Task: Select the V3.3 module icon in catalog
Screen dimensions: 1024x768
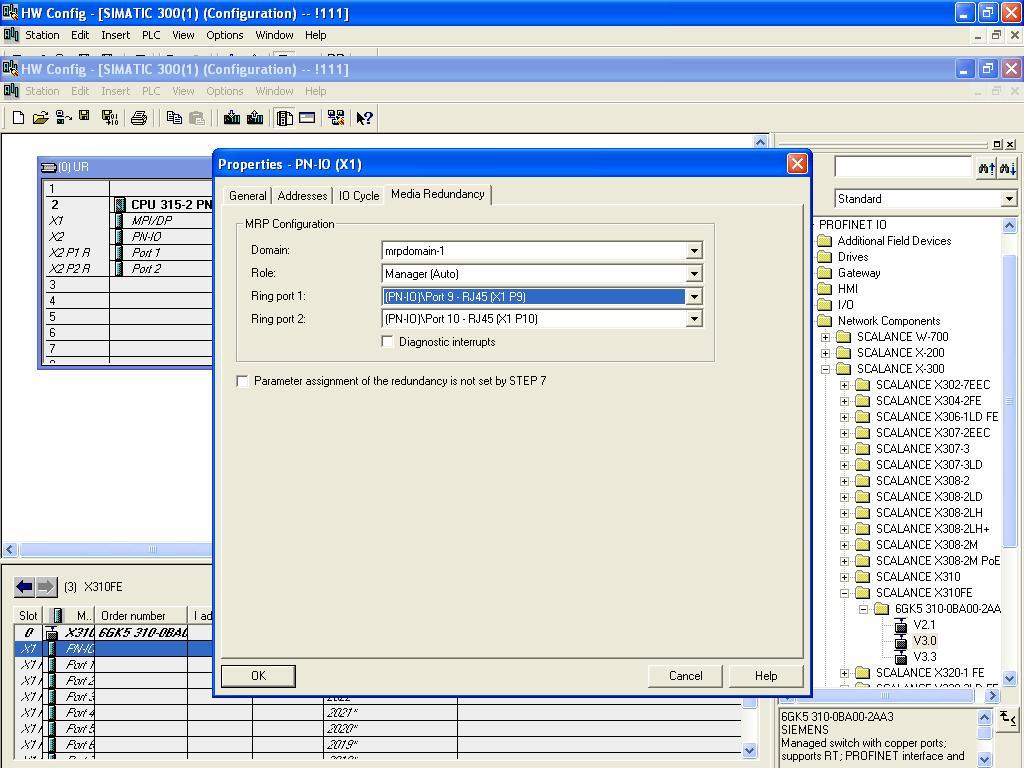Action: point(901,657)
